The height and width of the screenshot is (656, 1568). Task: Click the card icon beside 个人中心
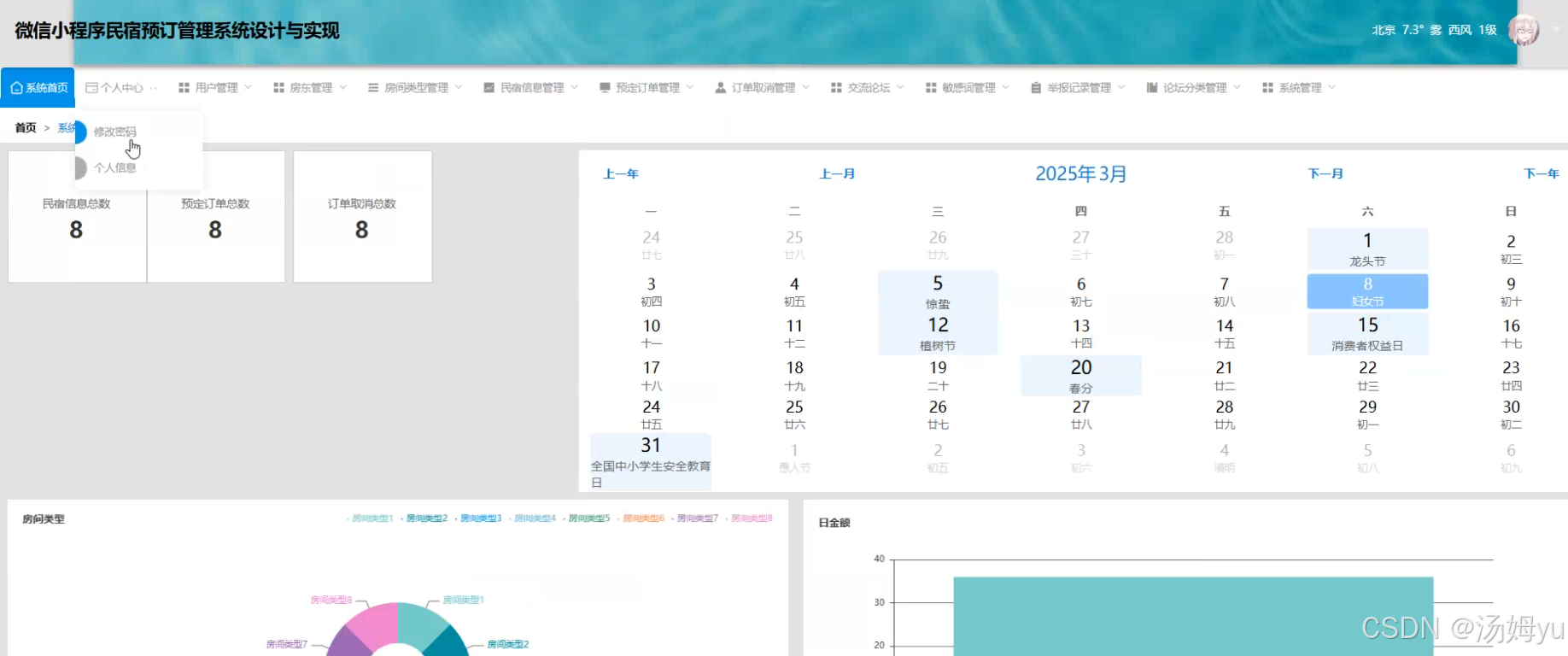91,88
